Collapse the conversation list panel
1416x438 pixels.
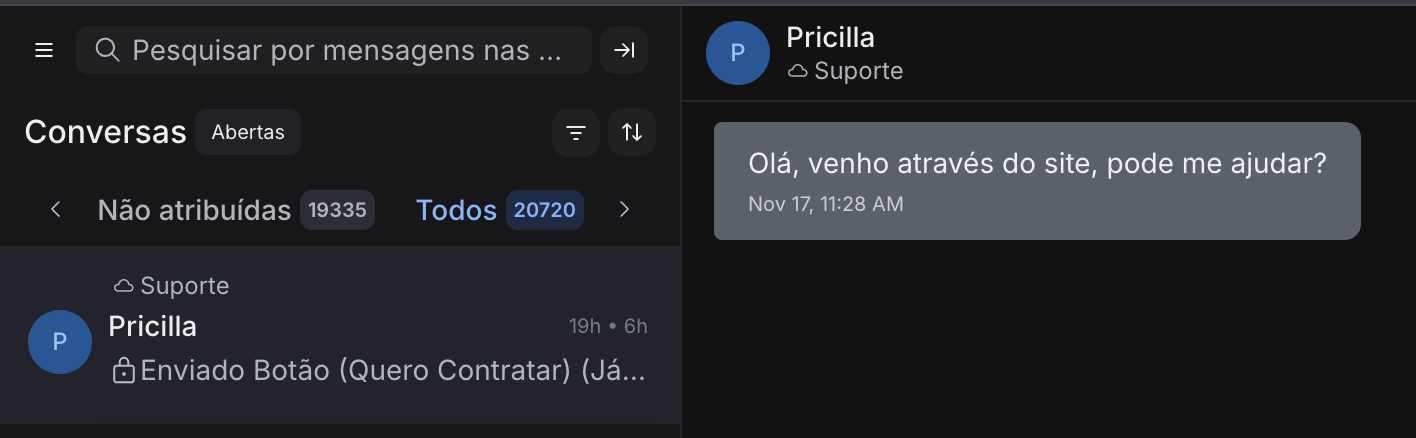[x=624, y=50]
